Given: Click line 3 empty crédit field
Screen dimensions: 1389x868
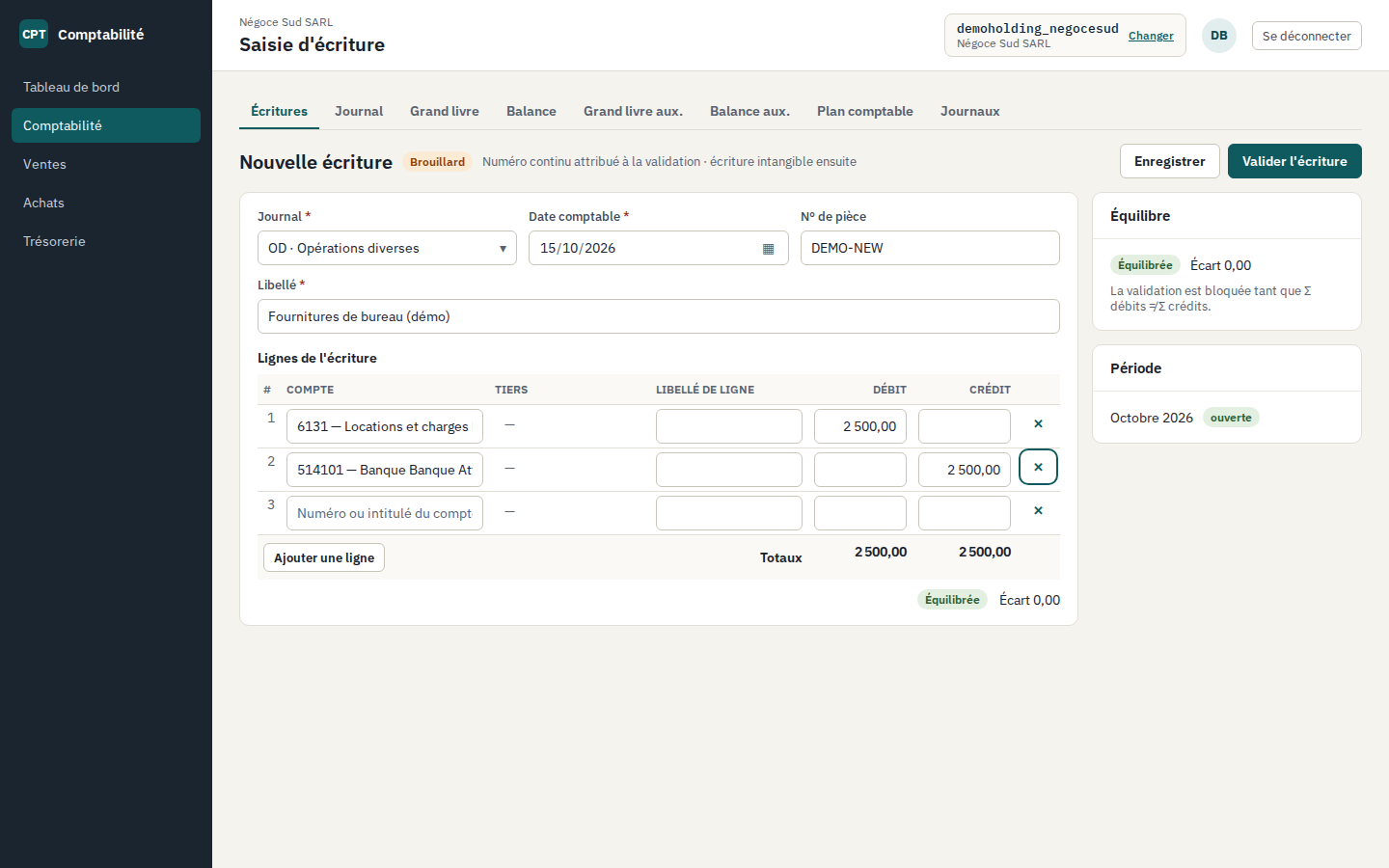Looking at the screenshot, I should 965,513.
